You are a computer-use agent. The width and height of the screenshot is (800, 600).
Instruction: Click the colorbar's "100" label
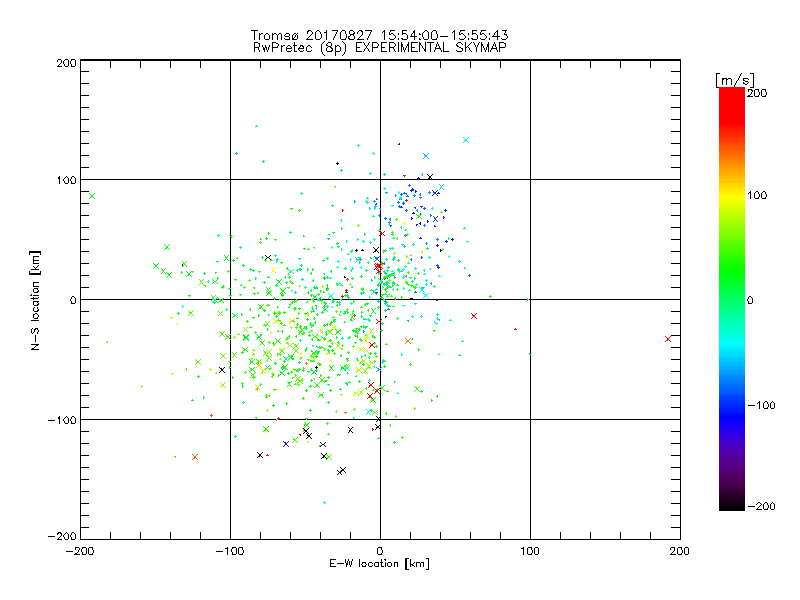pos(757,195)
